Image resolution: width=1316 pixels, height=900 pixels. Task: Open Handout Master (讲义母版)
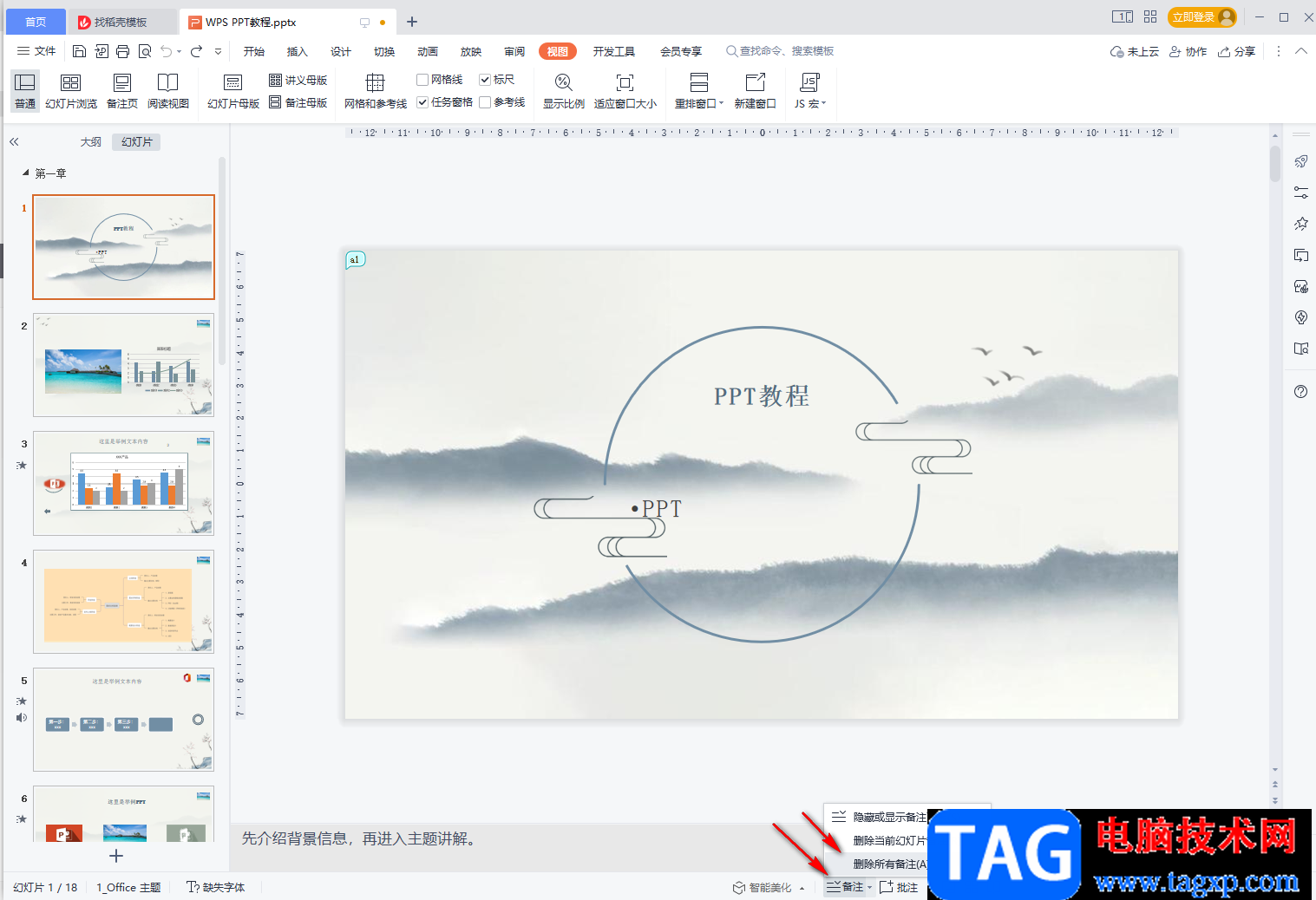tap(298, 80)
